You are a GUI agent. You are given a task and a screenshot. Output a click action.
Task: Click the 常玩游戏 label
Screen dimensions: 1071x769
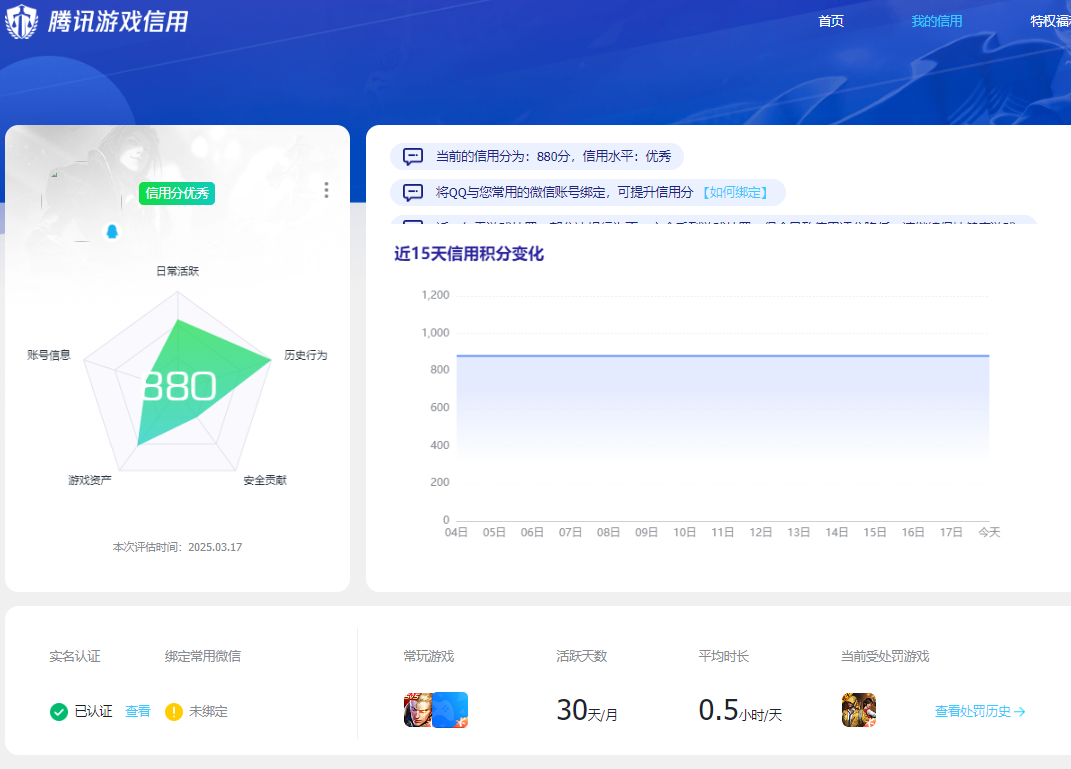(428, 656)
